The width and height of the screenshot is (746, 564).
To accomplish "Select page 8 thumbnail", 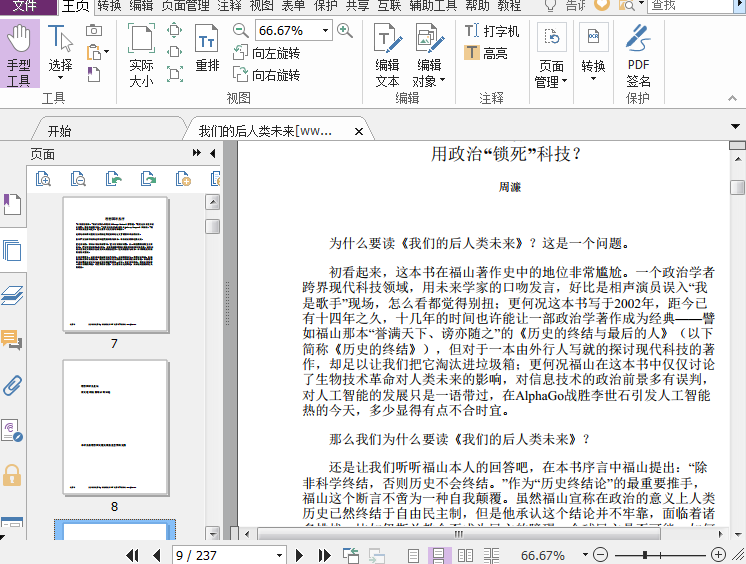I will point(115,427).
